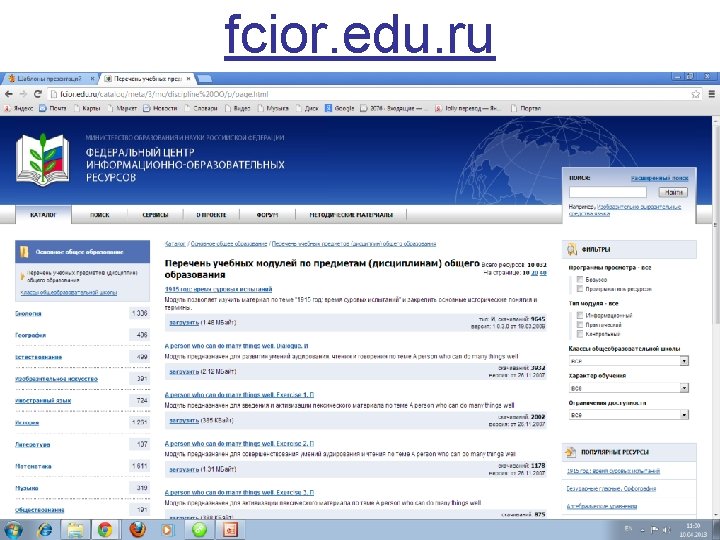
Task: Open the Музыка bookmark
Action: click(274, 108)
